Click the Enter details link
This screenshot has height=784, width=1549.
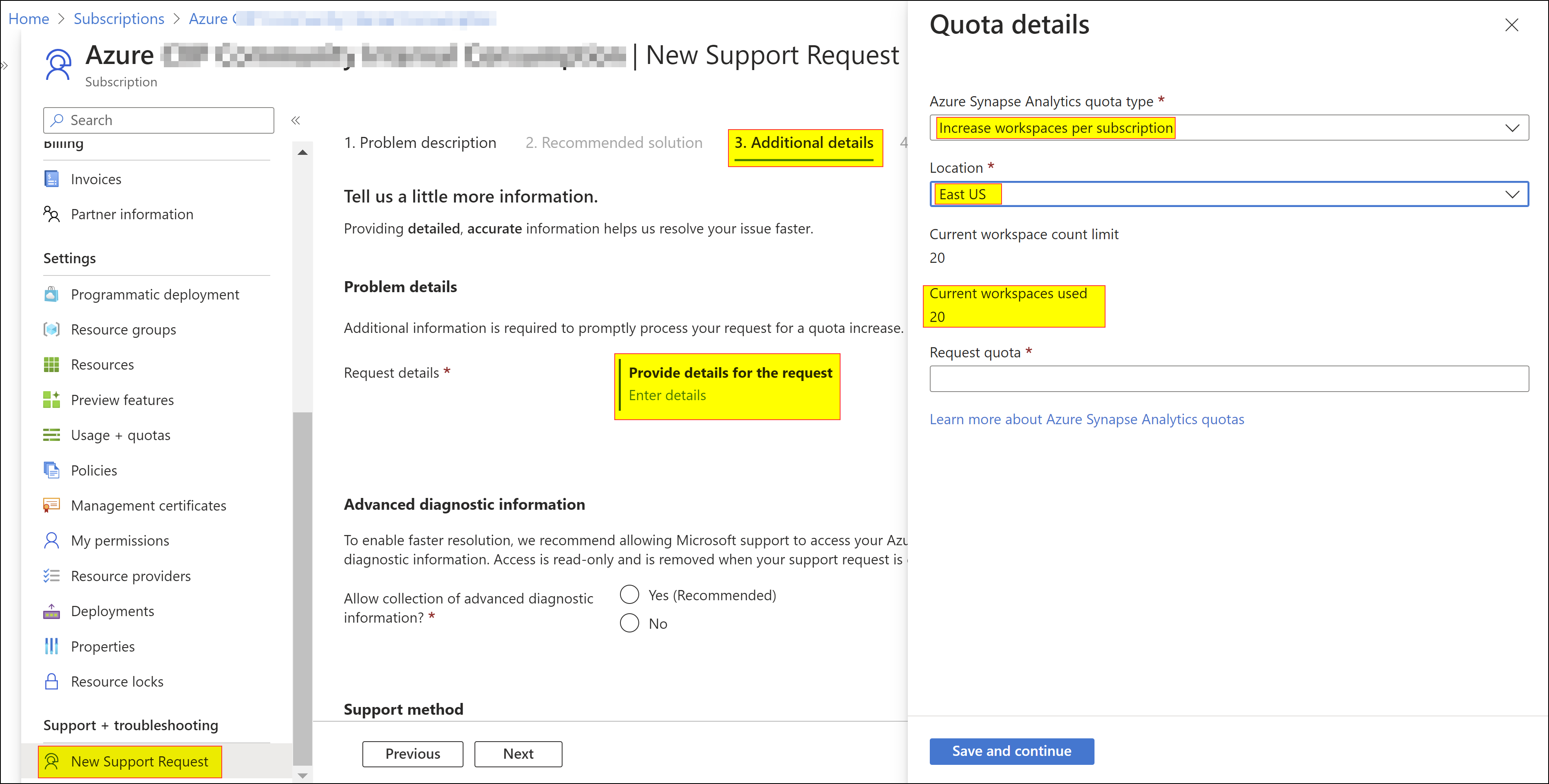coord(667,396)
